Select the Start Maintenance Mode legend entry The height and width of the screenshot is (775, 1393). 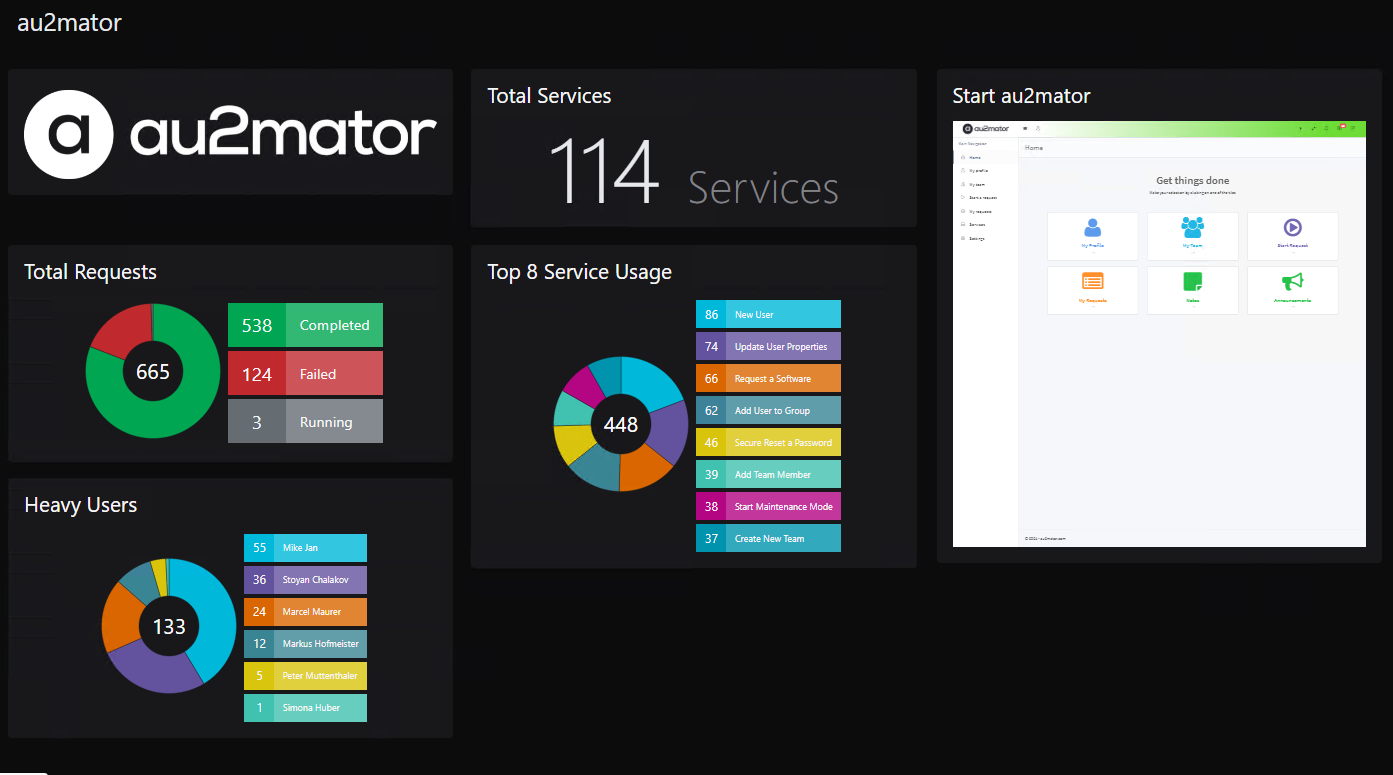(768, 506)
